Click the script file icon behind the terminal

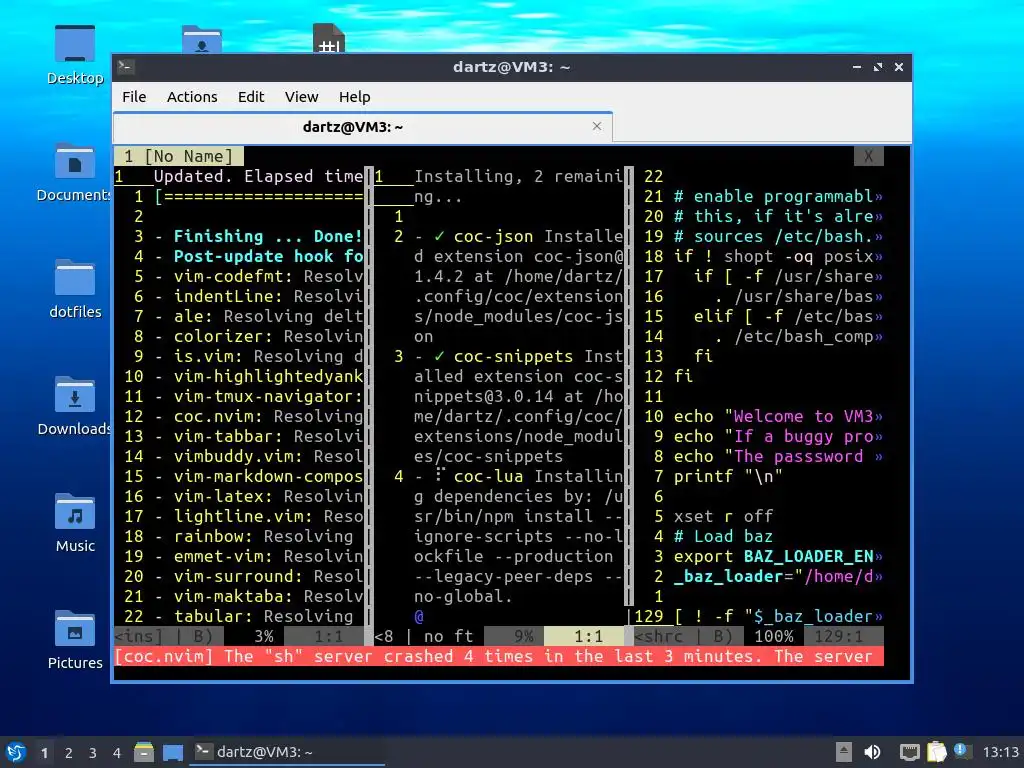328,38
